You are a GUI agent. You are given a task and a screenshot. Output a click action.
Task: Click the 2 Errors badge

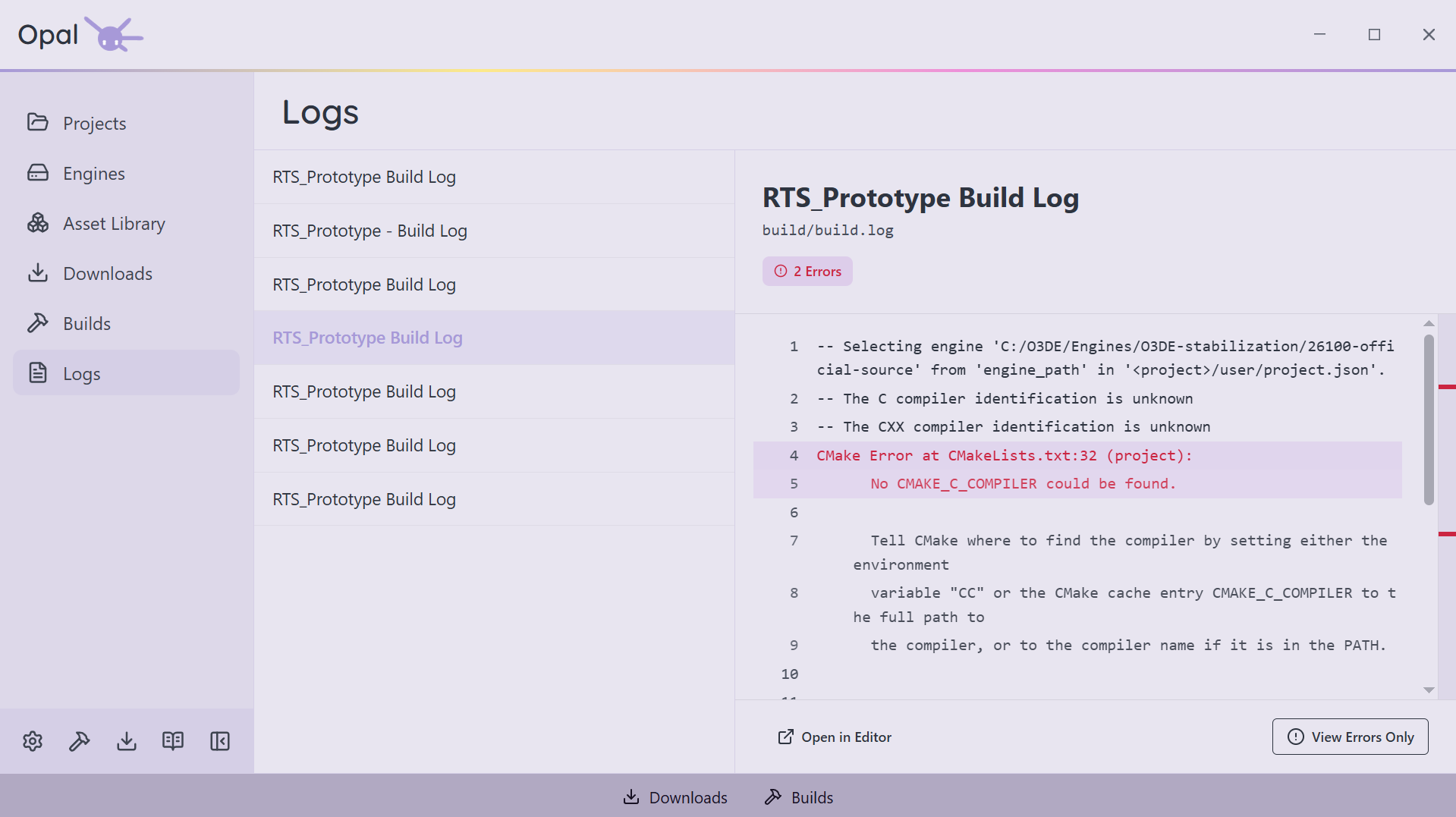807,272
